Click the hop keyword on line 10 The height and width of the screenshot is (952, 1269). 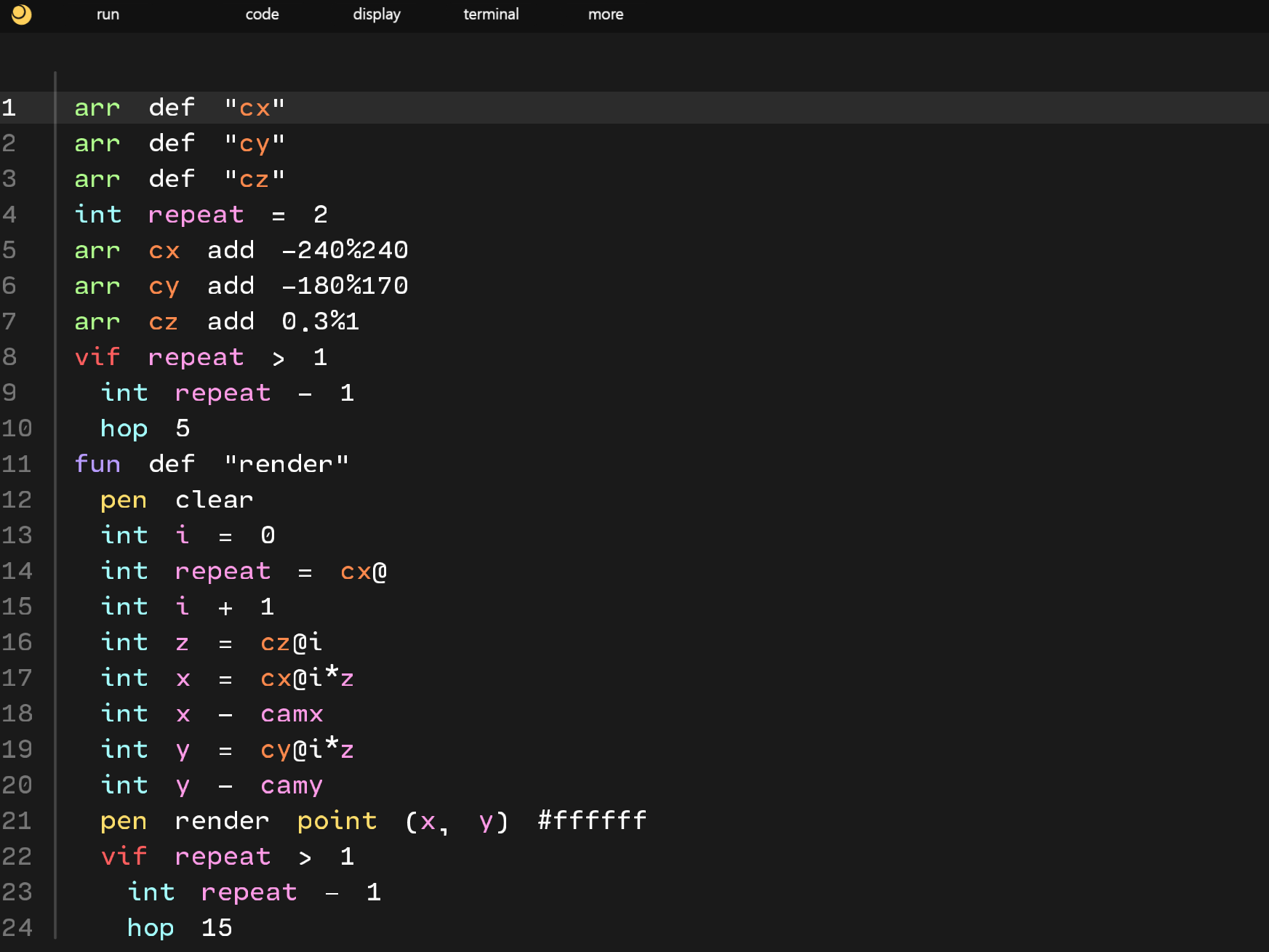(124, 428)
